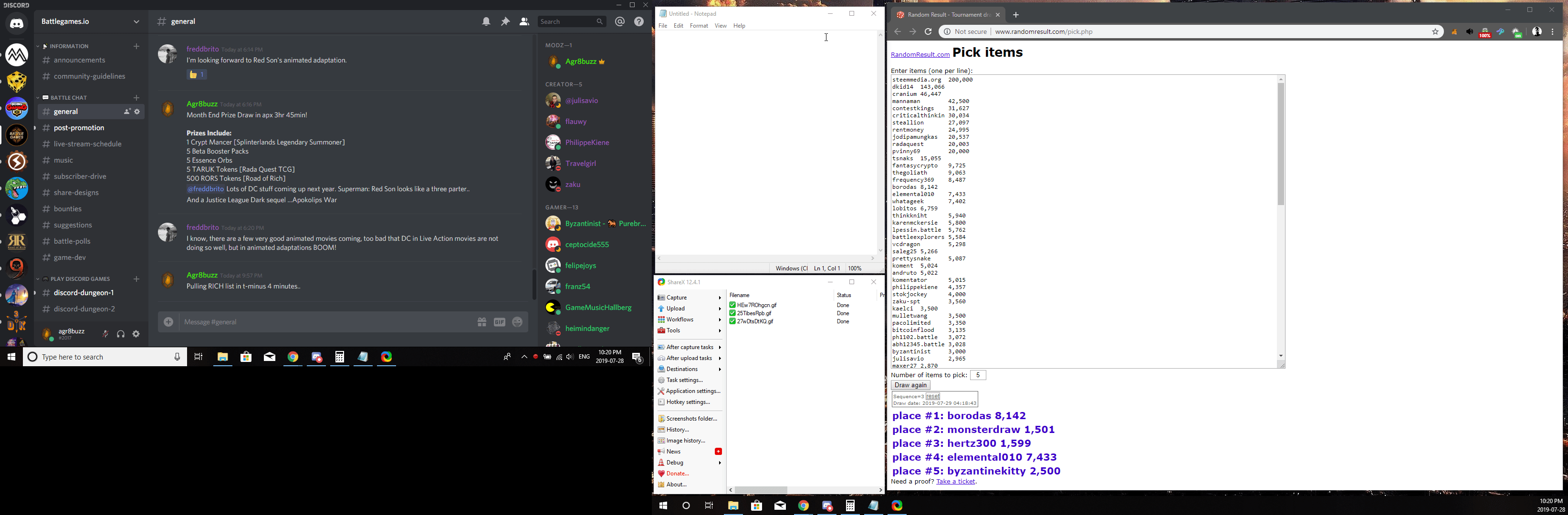The height and width of the screenshot is (515, 1568).
Task: Open Notepad Format menu
Action: [698, 26]
